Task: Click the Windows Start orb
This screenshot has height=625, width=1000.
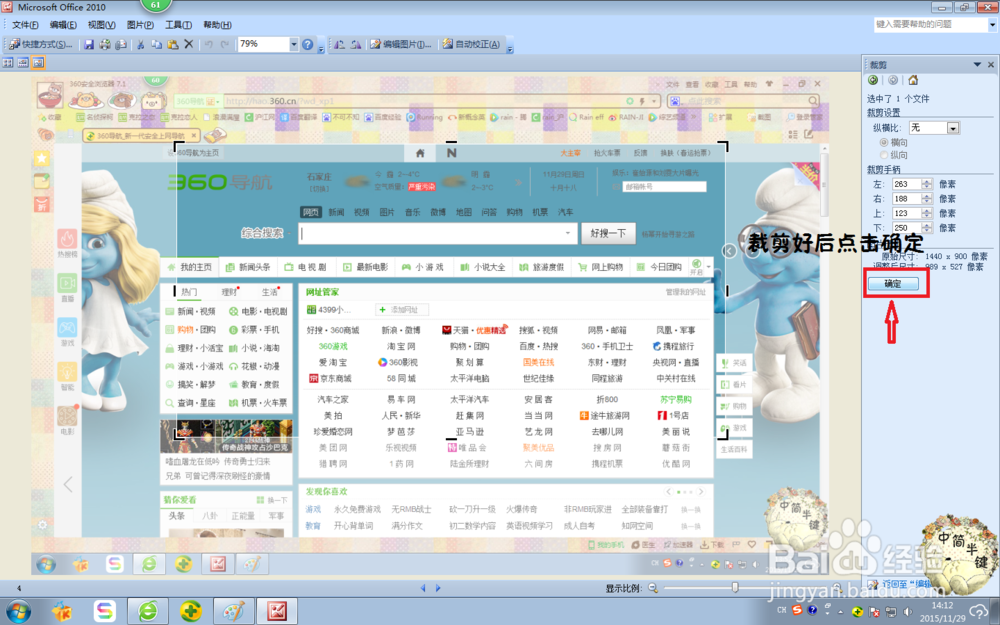Action: point(18,612)
